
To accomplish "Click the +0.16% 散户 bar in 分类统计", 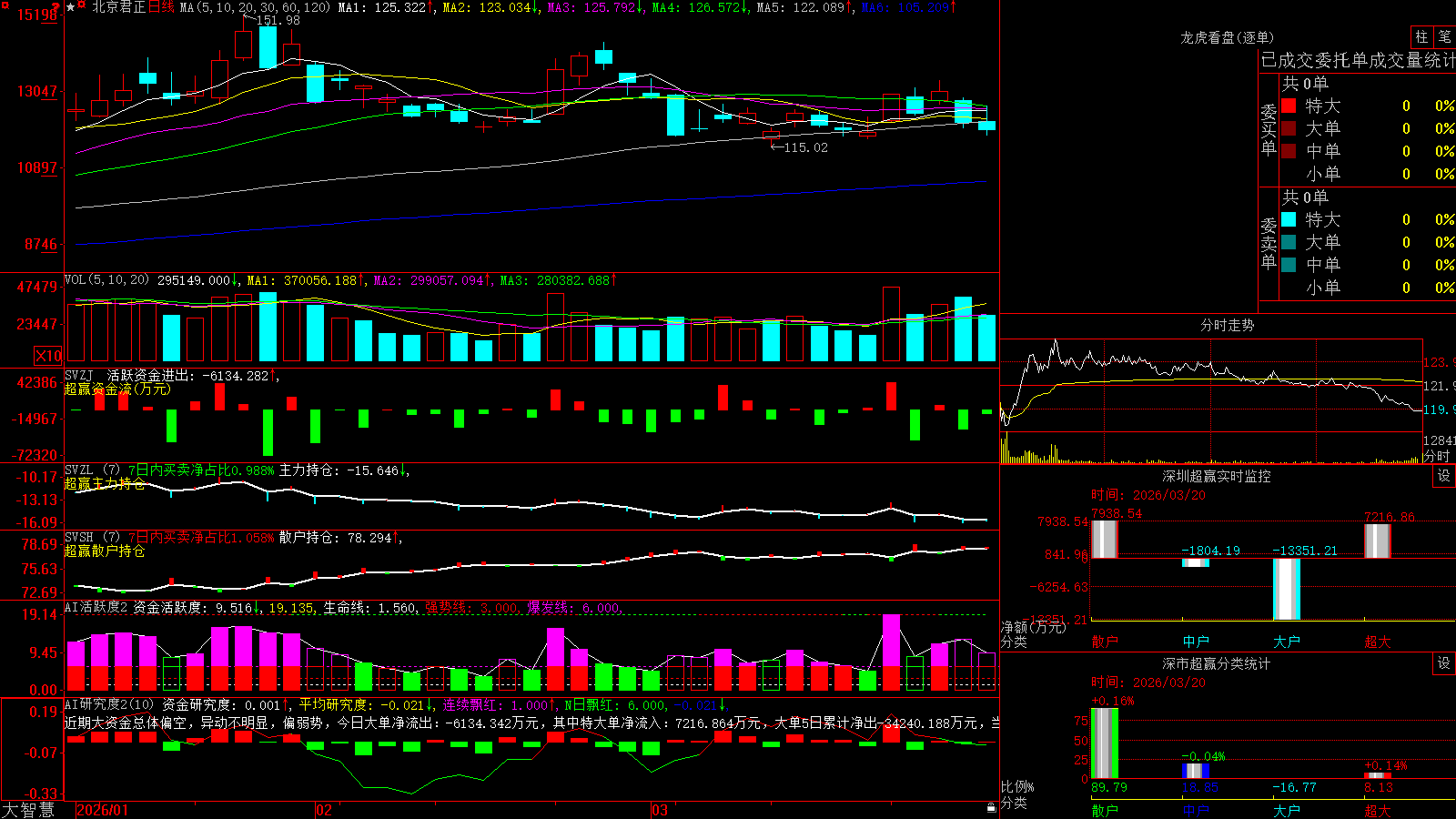I will pos(1104,743).
